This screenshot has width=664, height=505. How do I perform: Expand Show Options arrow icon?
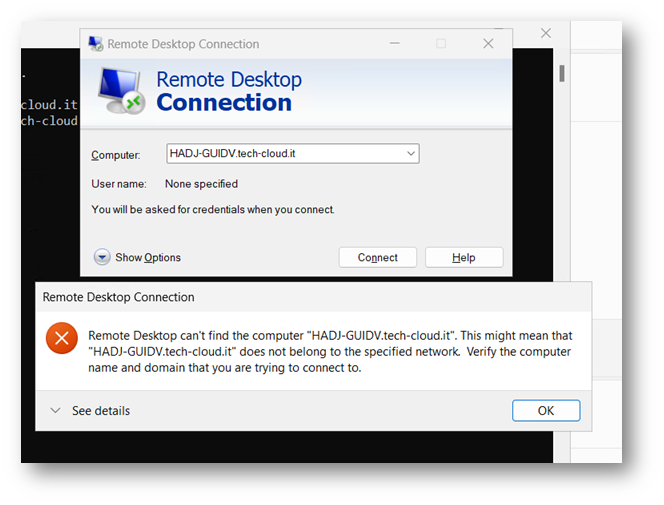(x=102, y=257)
